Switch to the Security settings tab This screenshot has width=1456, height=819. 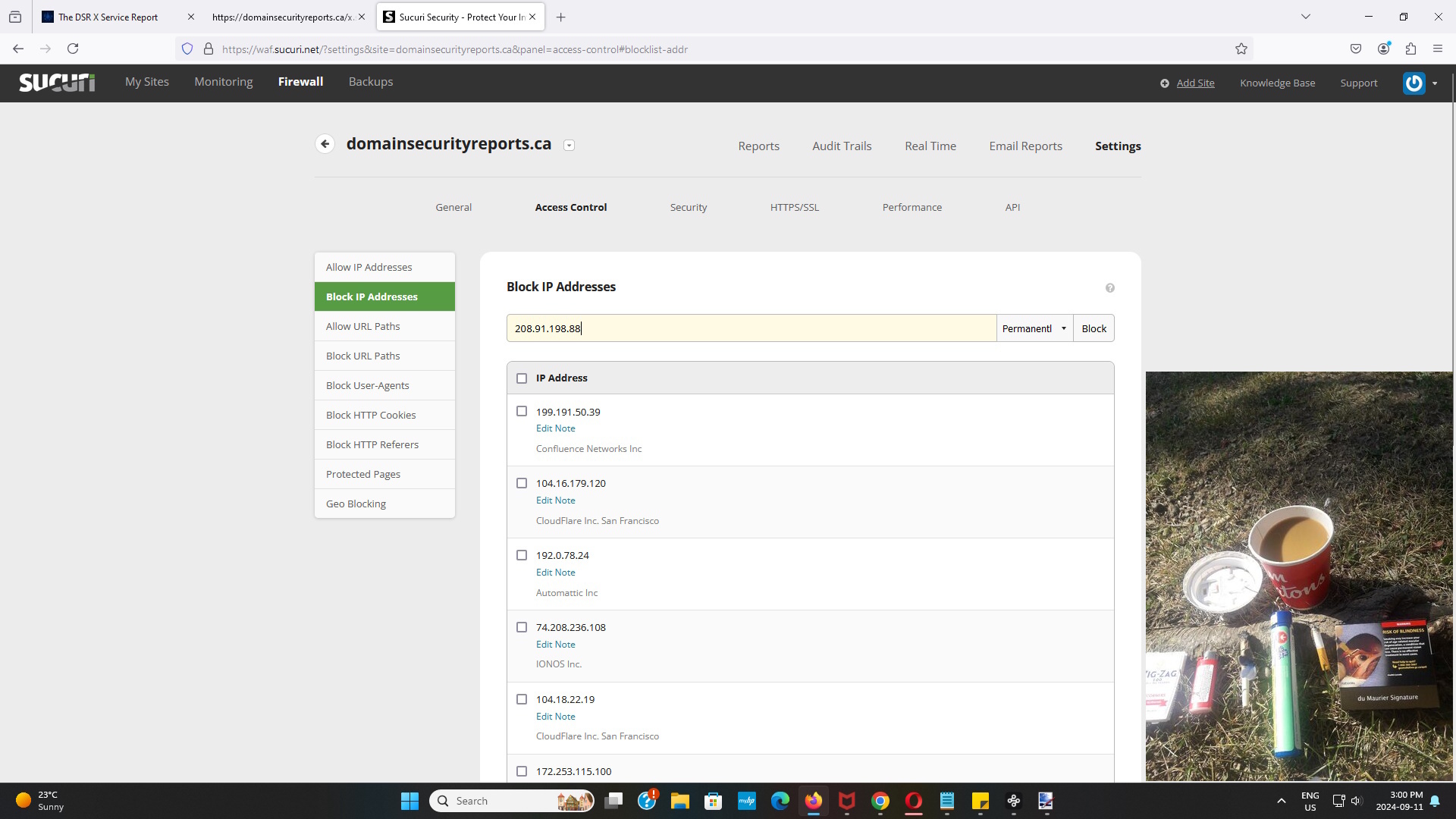click(x=688, y=207)
